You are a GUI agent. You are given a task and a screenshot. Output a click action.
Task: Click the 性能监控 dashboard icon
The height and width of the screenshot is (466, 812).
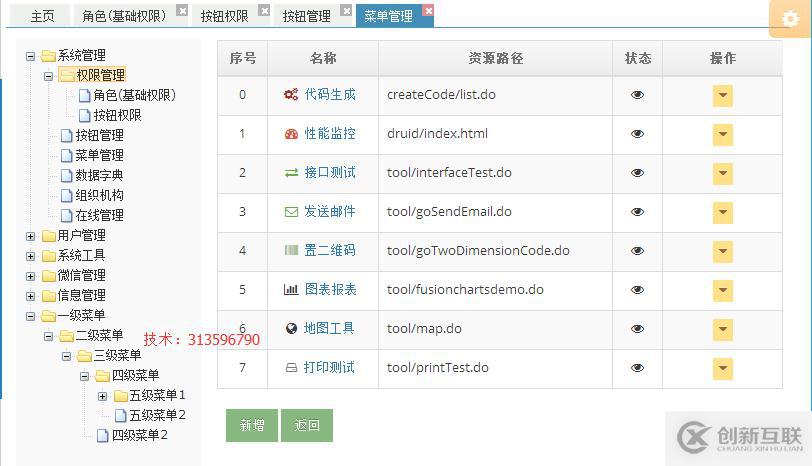coord(291,134)
